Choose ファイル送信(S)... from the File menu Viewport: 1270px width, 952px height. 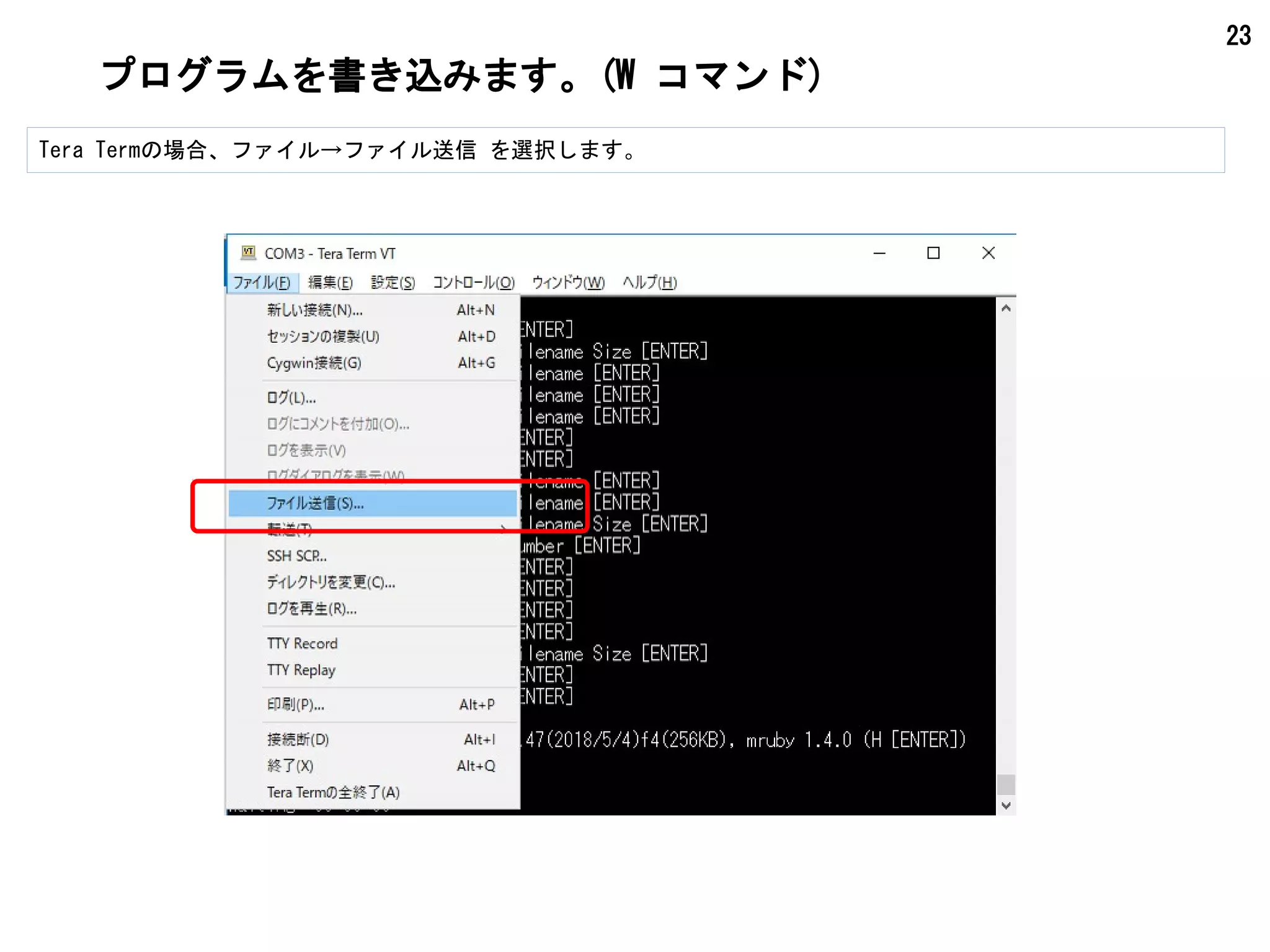click(373, 503)
